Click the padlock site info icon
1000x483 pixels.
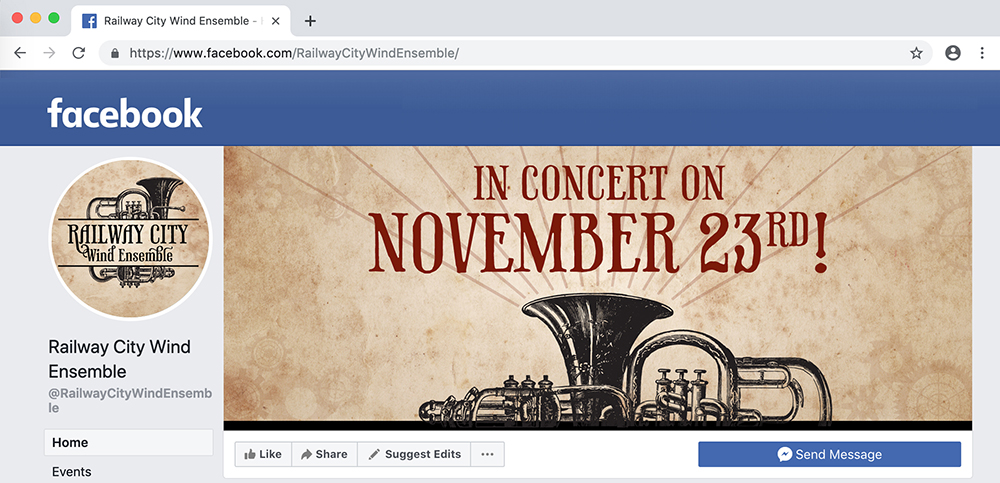(115, 53)
